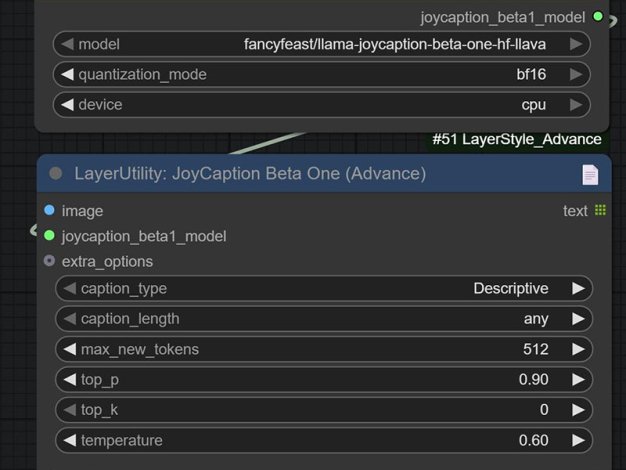Click the top_p 0.90 value
626x470 pixels.
(x=533, y=379)
